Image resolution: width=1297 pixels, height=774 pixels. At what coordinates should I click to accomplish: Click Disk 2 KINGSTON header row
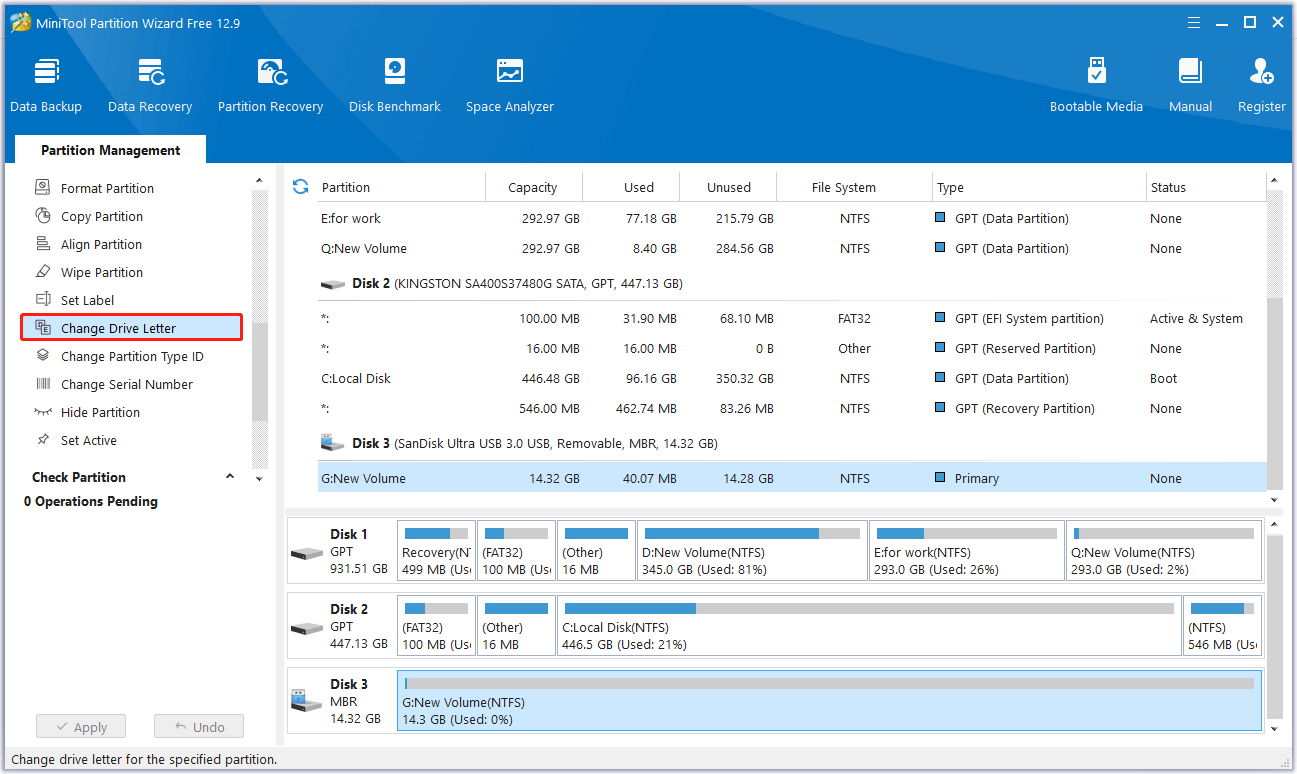click(x=792, y=283)
